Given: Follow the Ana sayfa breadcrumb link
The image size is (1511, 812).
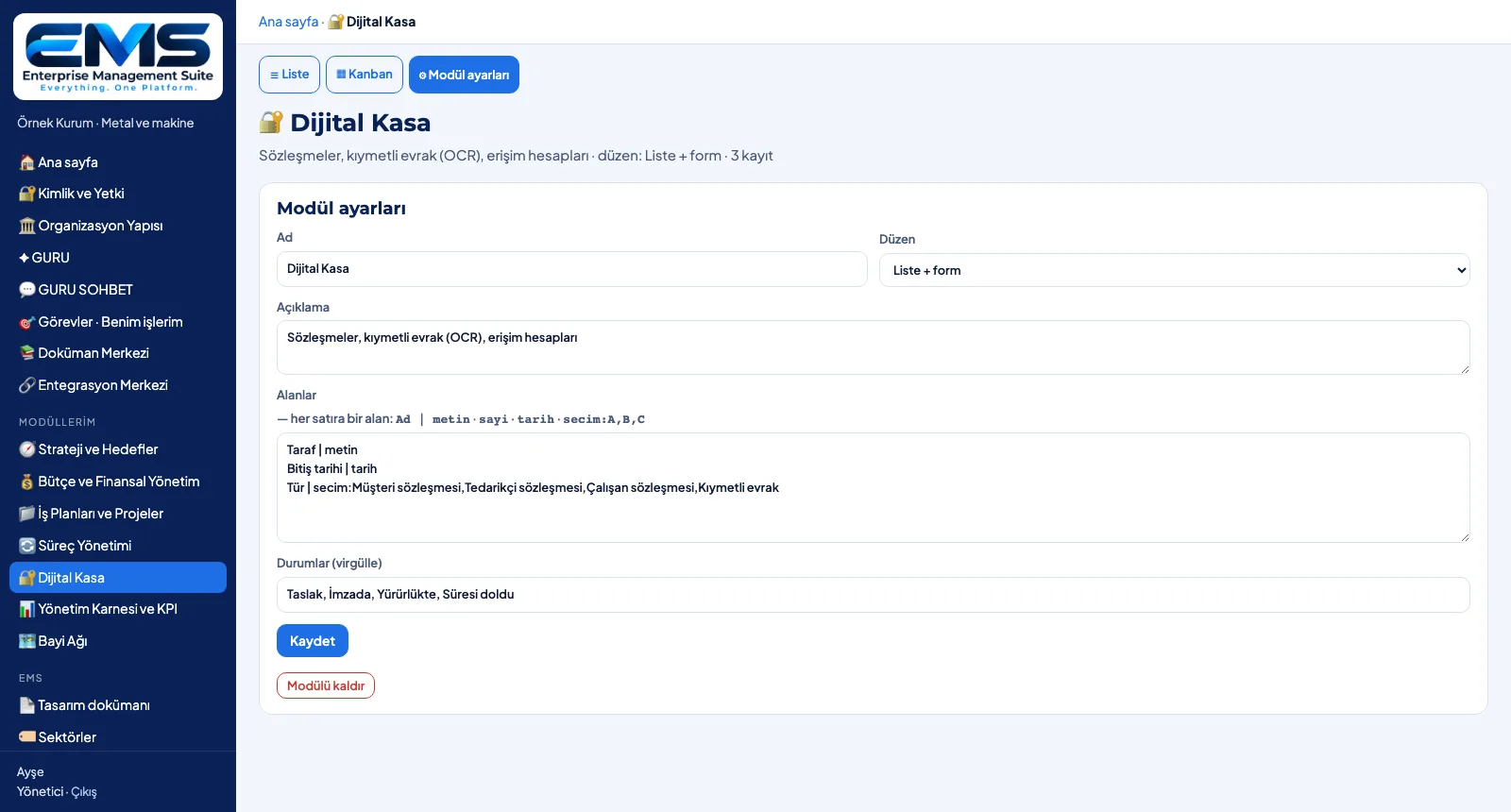Looking at the screenshot, I should pos(288,22).
